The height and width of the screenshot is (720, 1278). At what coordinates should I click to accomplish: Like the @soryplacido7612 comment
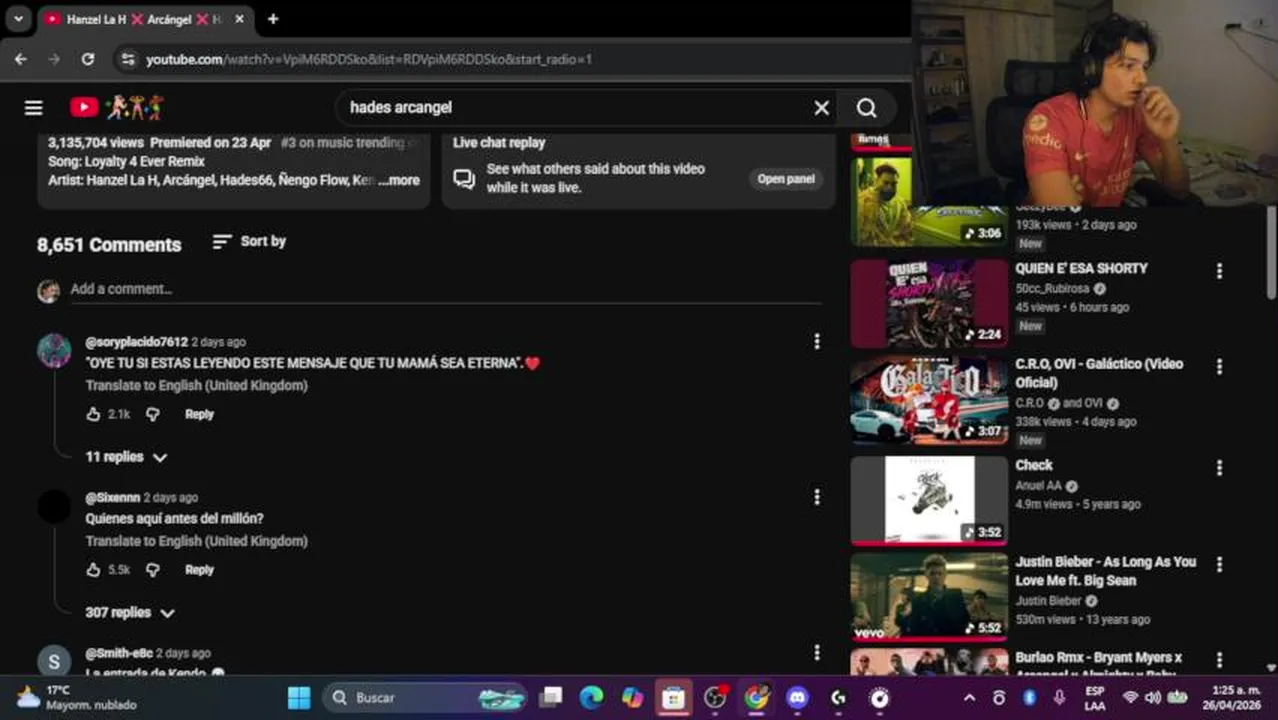(93, 414)
